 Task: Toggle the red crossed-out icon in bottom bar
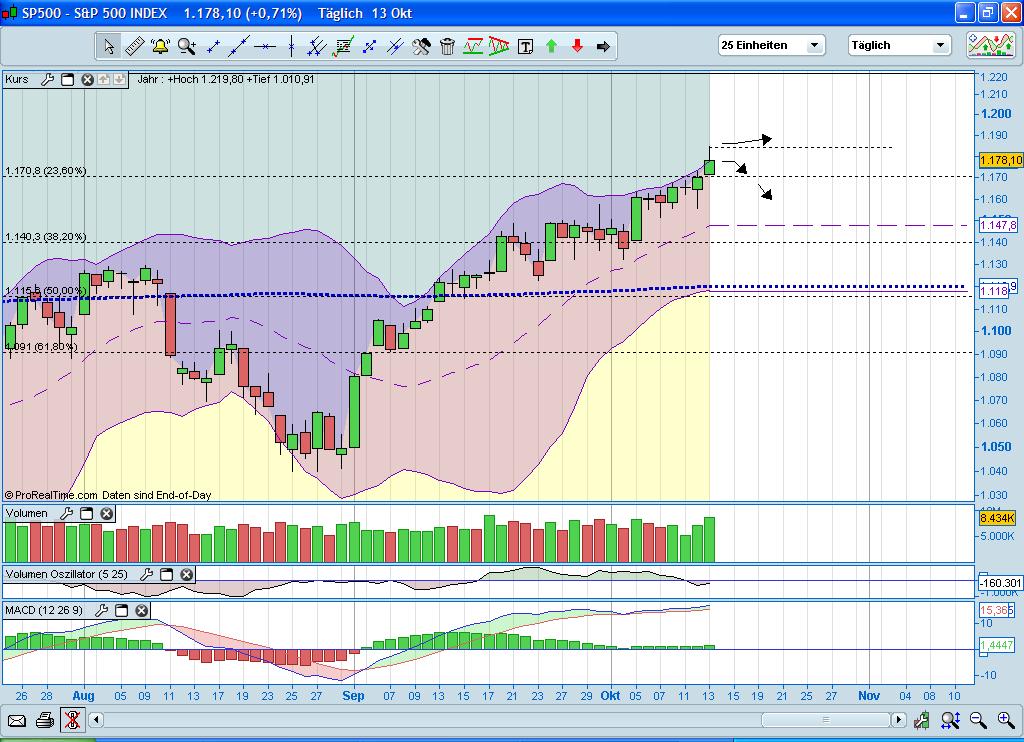(72, 720)
